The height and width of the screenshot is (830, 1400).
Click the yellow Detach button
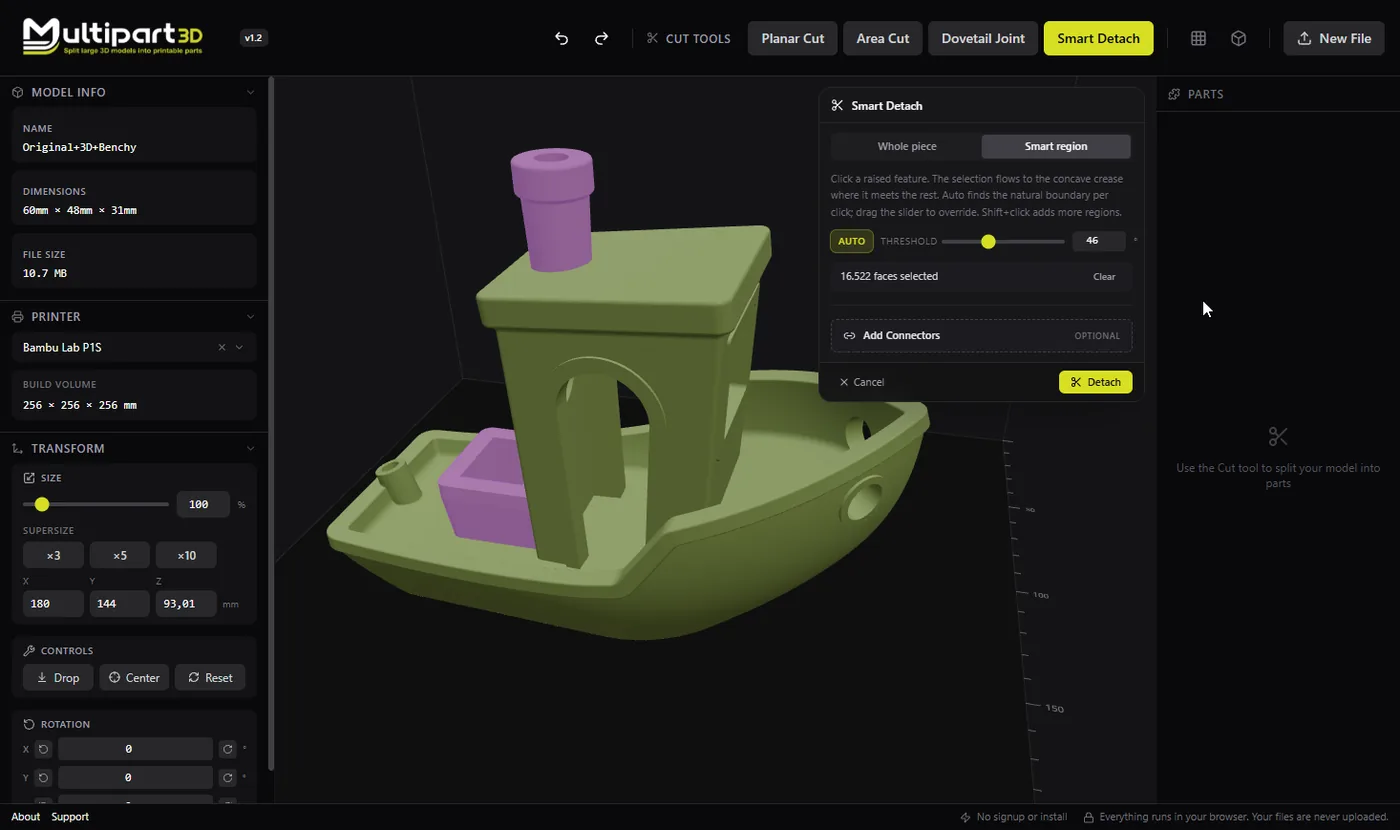coord(1095,382)
